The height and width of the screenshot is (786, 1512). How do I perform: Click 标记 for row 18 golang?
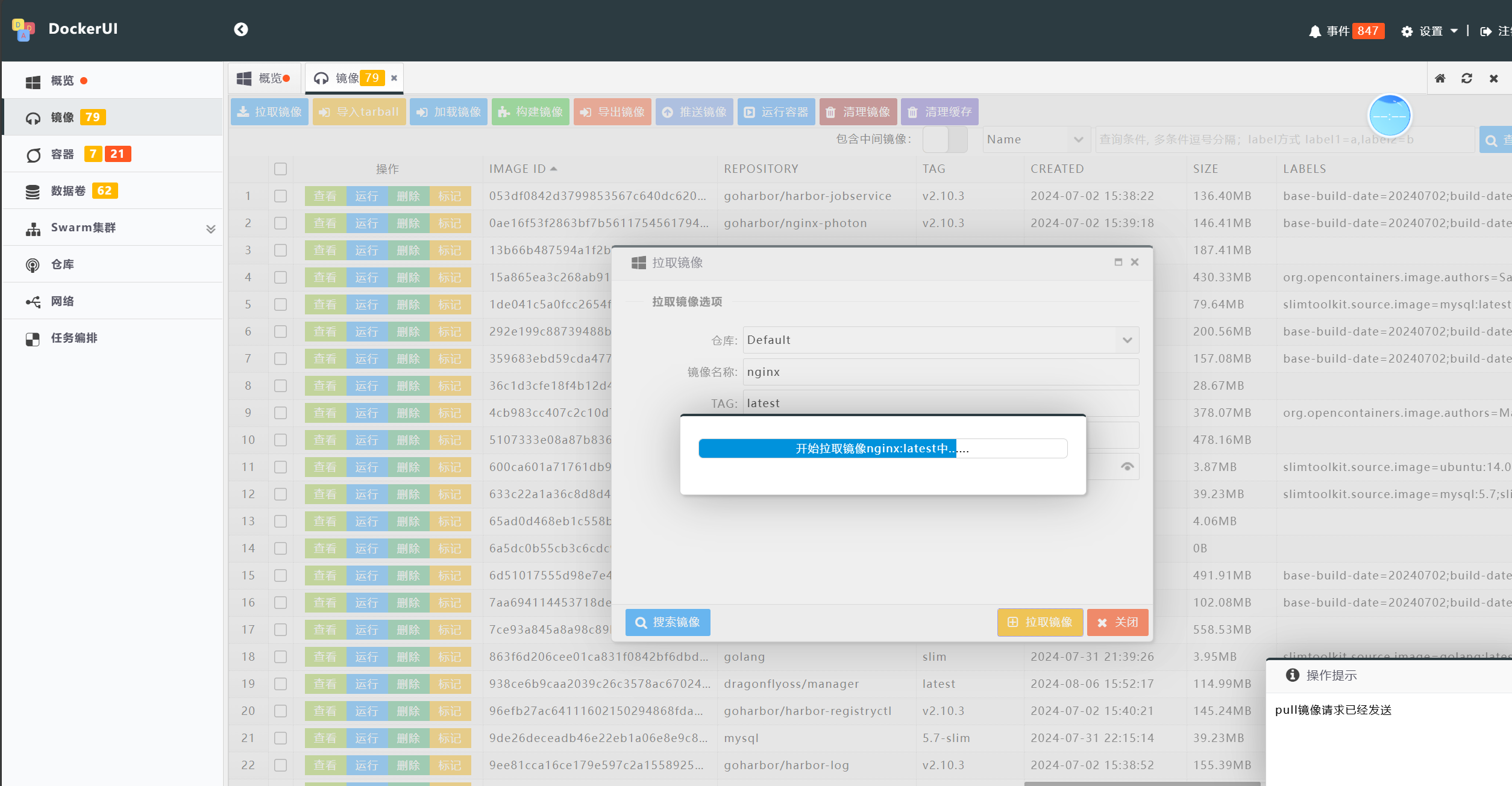coord(450,657)
